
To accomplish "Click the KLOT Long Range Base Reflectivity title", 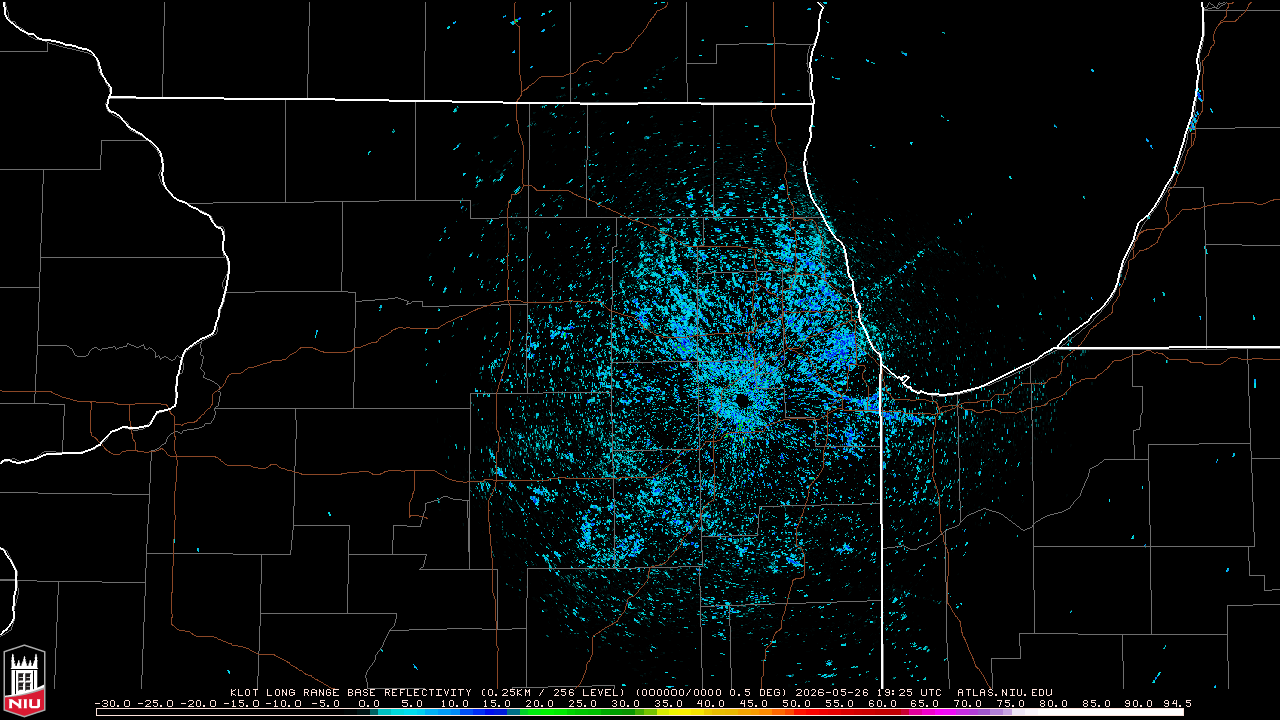I will point(351,692).
